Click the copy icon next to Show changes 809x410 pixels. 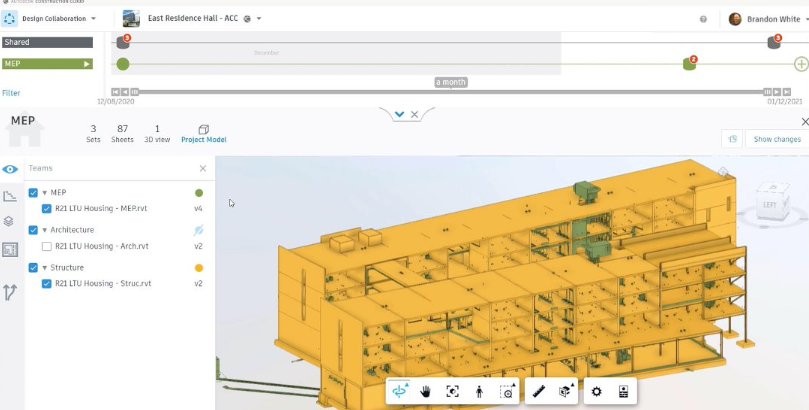point(732,139)
